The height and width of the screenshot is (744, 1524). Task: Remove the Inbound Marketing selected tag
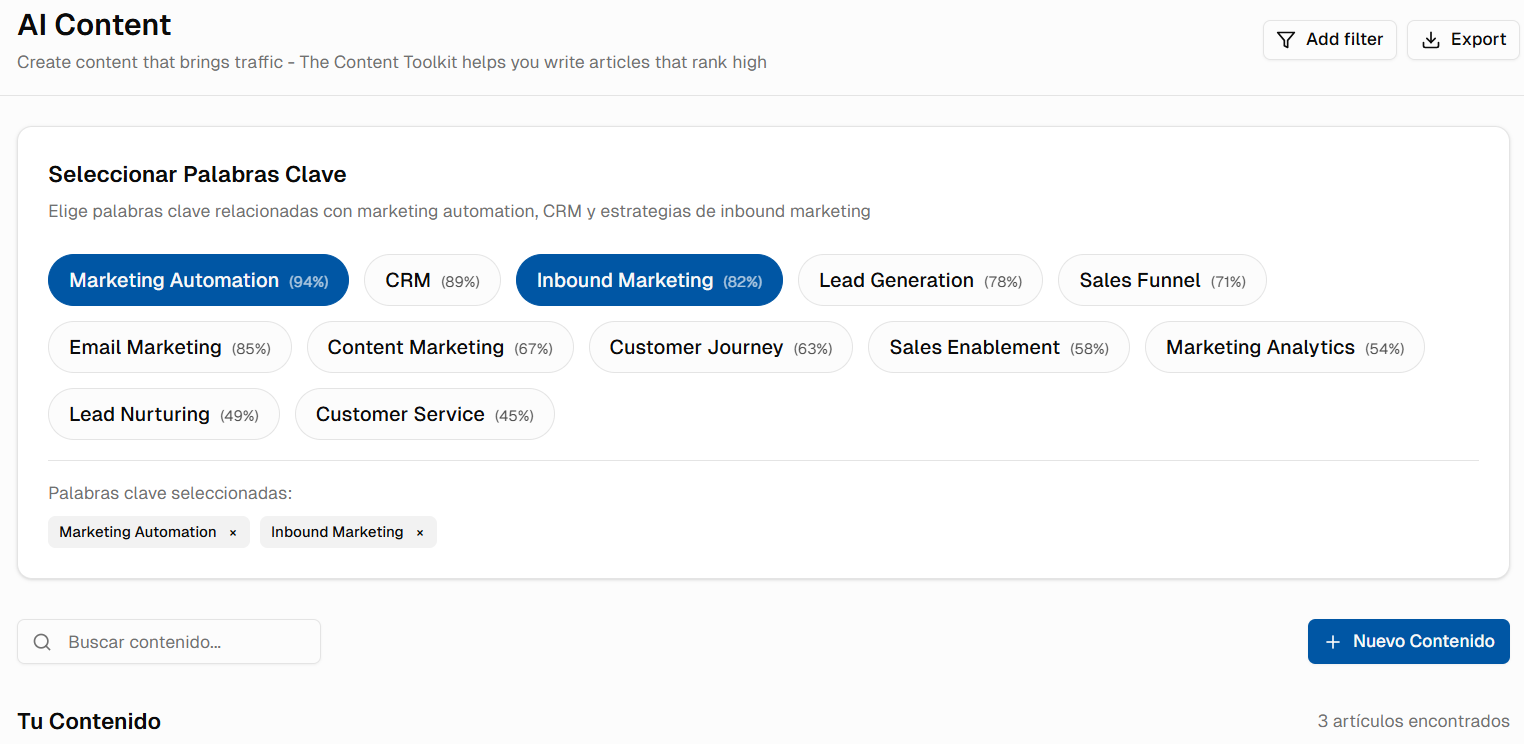pos(420,533)
